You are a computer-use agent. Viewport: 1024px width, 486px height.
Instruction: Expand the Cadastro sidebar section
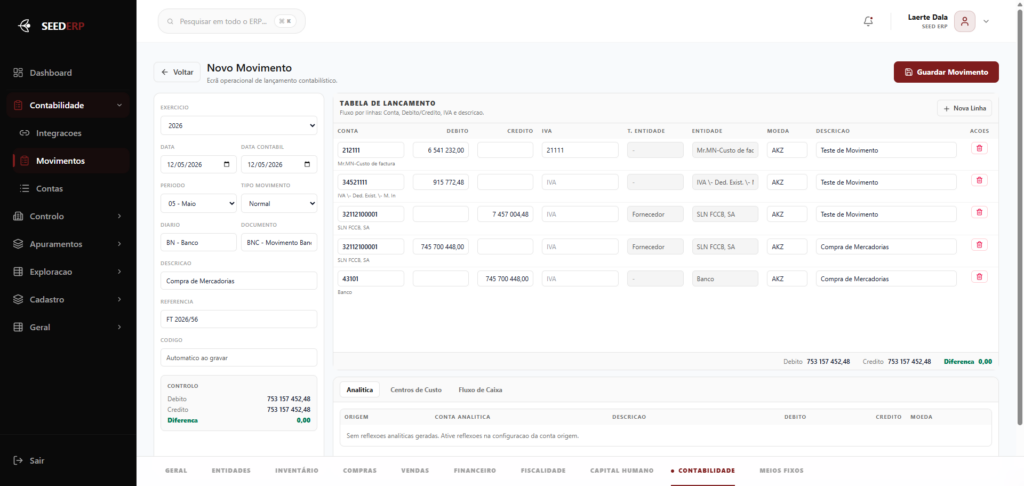coord(120,299)
